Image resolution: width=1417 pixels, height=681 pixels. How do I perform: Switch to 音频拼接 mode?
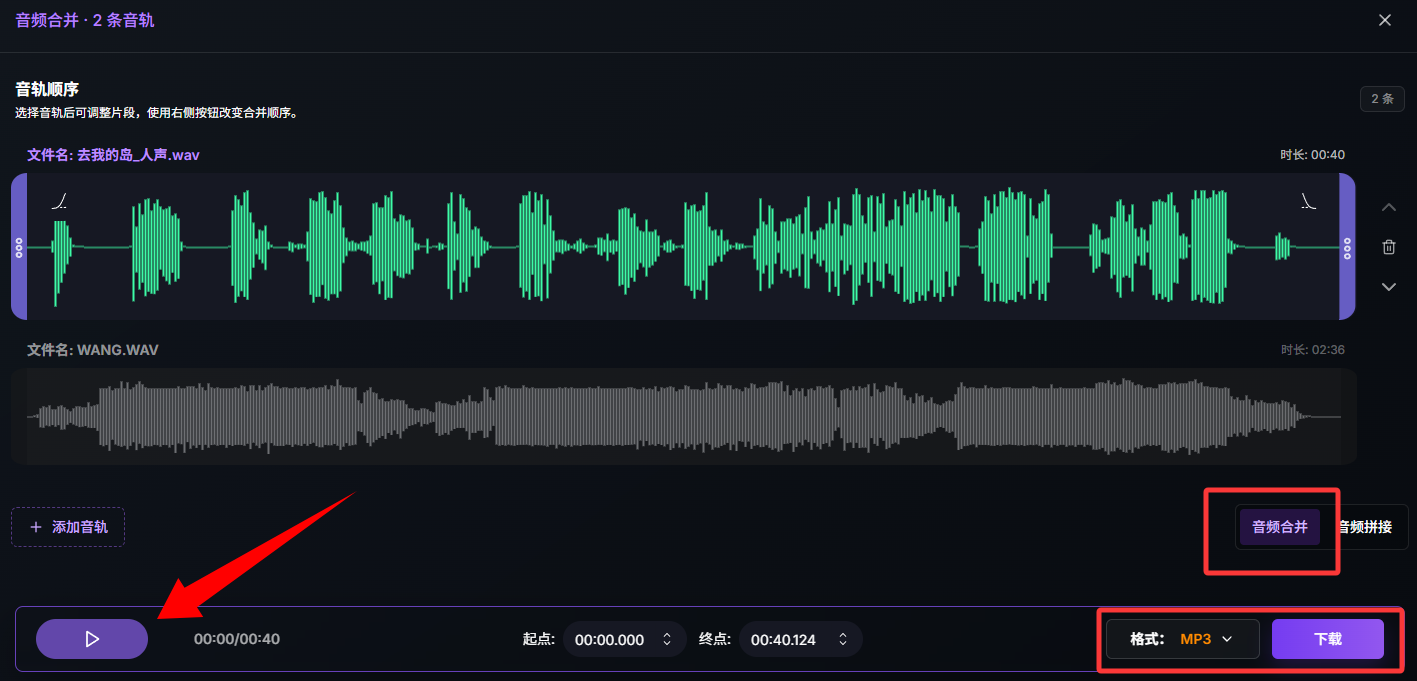(x=1364, y=527)
